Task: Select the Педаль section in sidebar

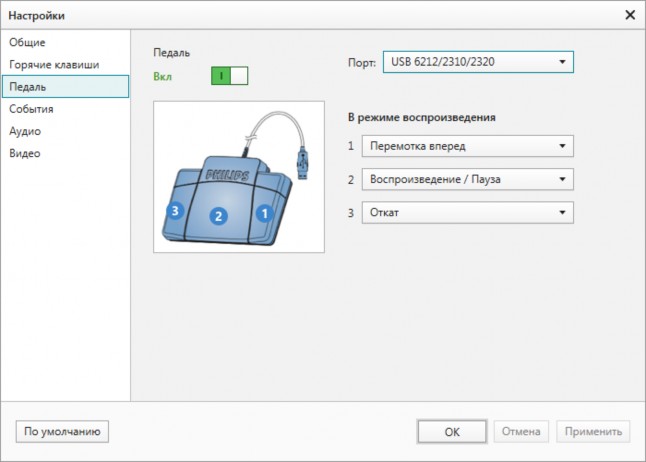Action: (66, 87)
